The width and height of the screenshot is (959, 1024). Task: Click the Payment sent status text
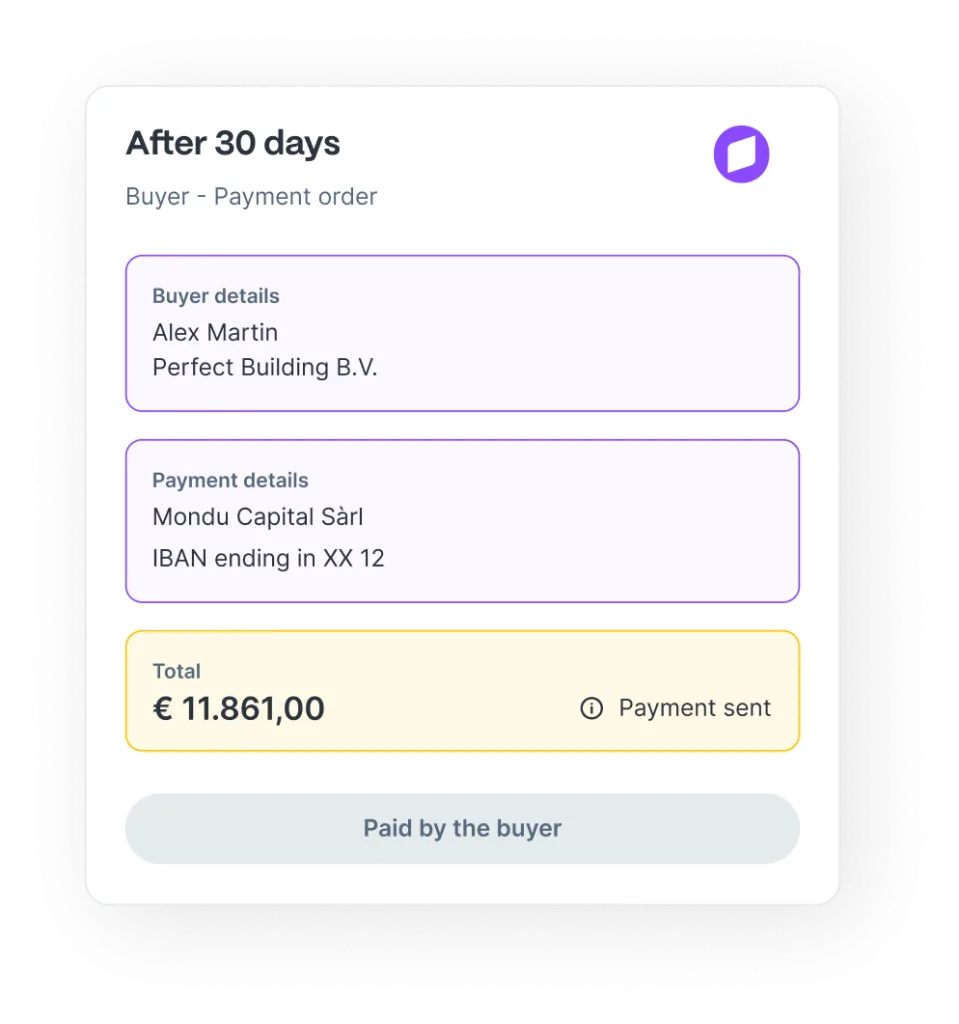click(694, 708)
